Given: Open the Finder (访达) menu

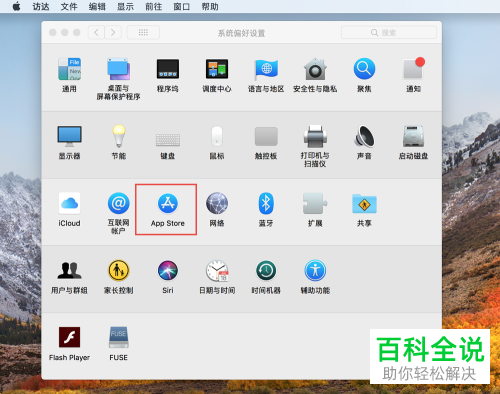Looking at the screenshot, I should (41, 6).
